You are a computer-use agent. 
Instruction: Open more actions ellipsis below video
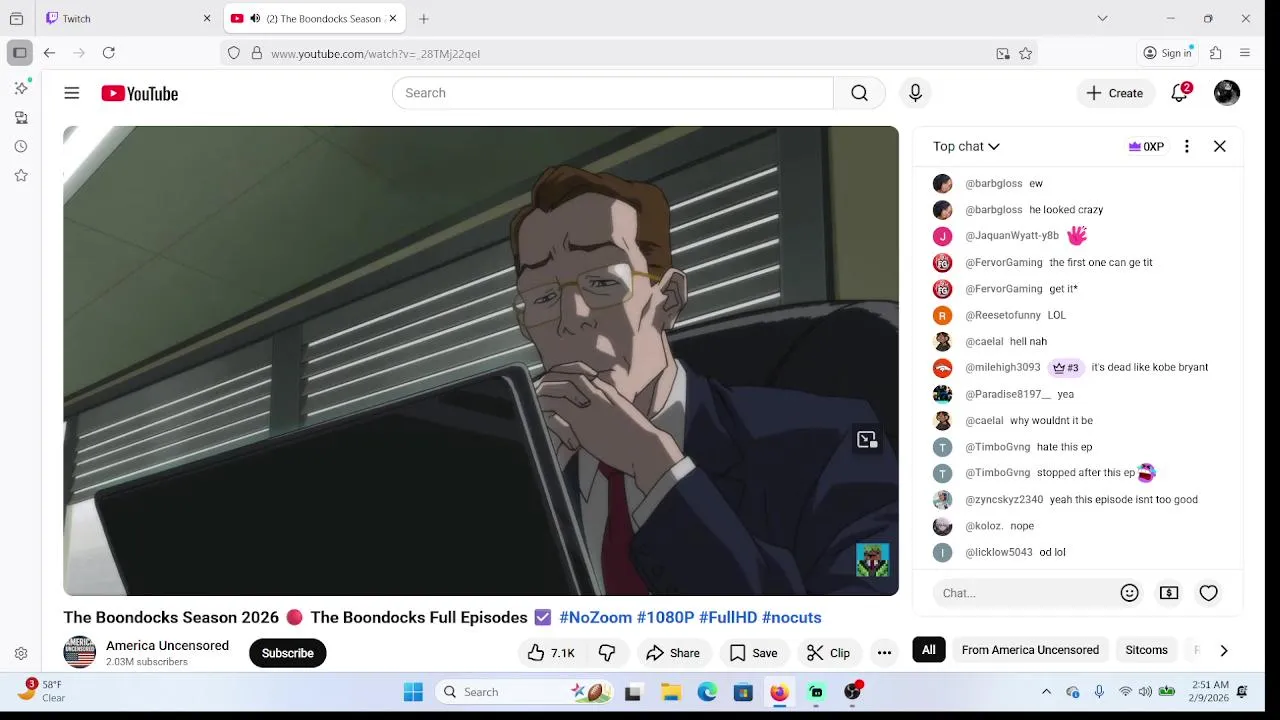tap(884, 653)
